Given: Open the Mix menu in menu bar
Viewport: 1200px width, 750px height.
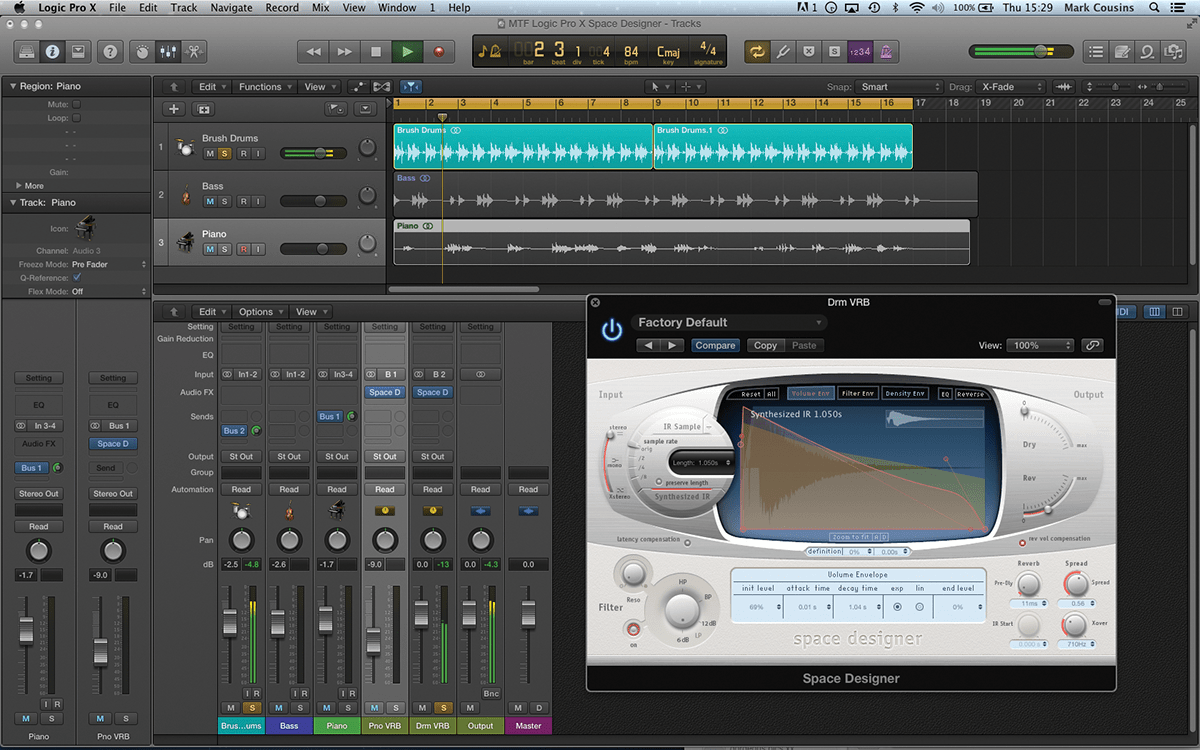Looking at the screenshot, I should 320,8.
